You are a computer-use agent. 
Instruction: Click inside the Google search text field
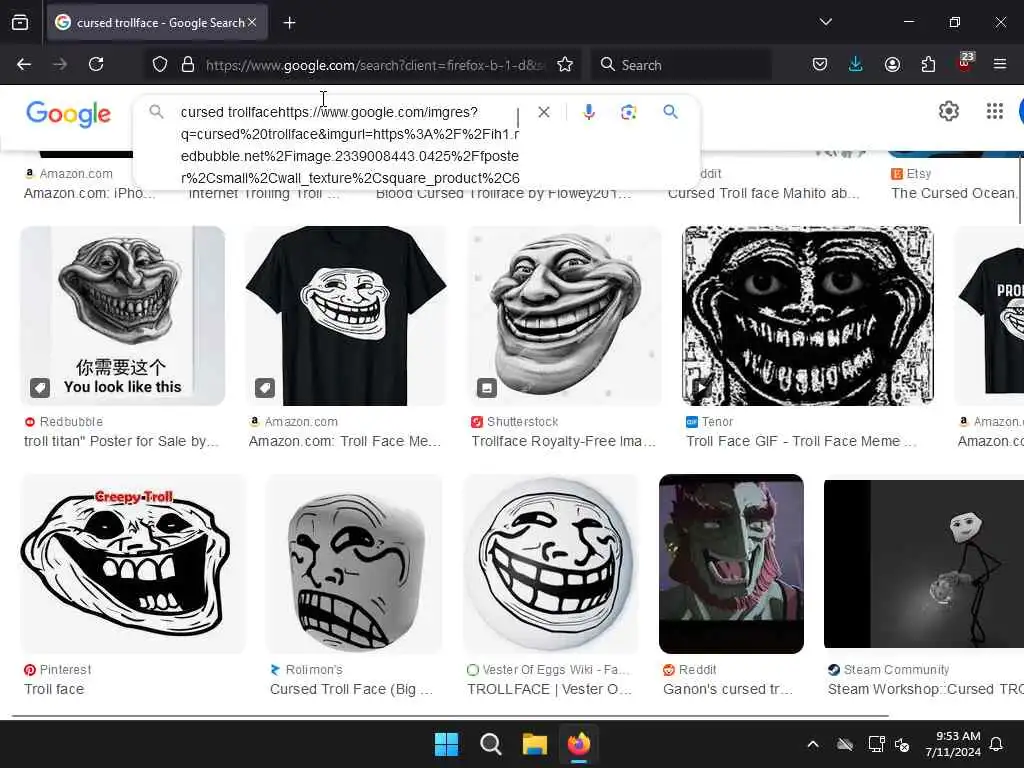pyautogui.click(x=349, y=145)
